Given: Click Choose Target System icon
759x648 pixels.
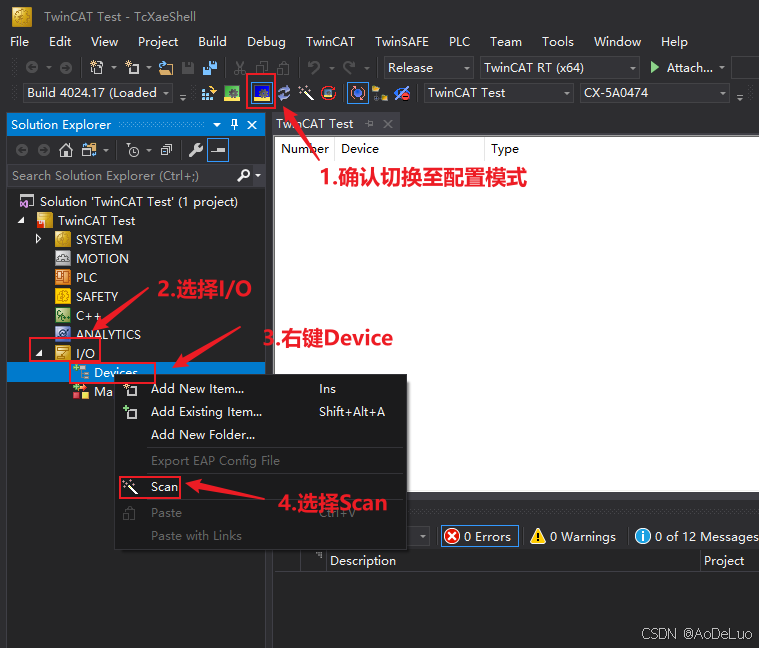Looking at the screenshot, I should coord(380,93).
